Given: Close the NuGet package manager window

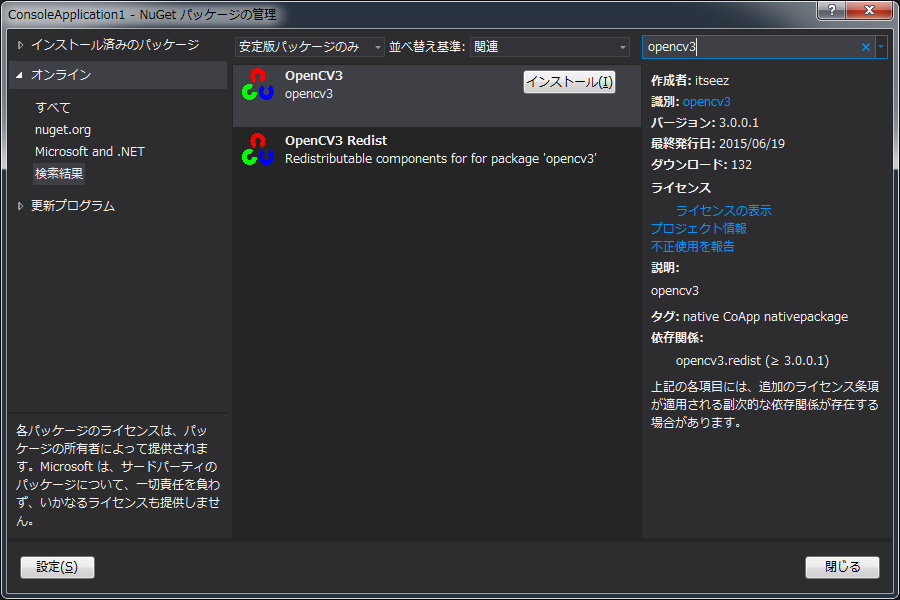Looking at the screenshot, I should click(x=870, y=10).
